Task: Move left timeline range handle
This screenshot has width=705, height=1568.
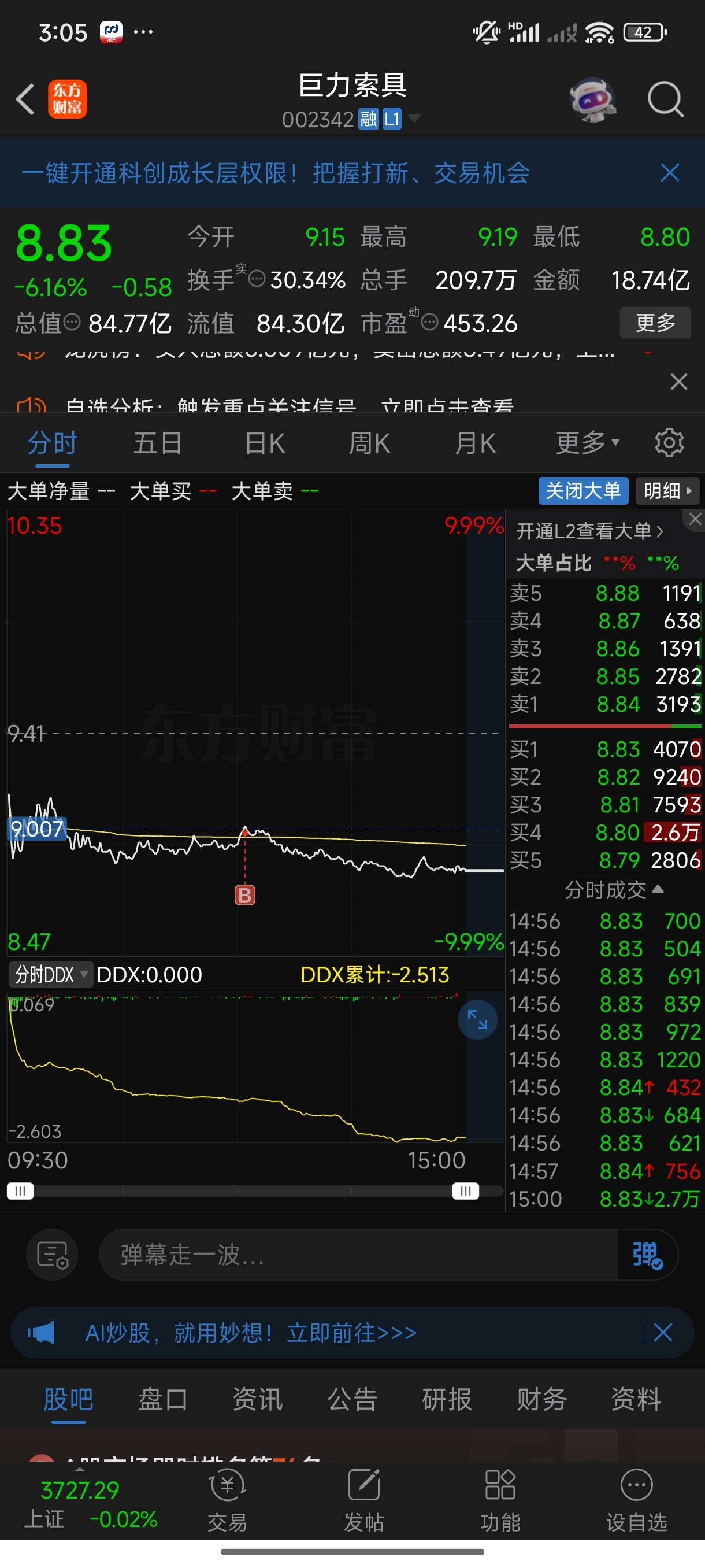Action: [20, 1190]
